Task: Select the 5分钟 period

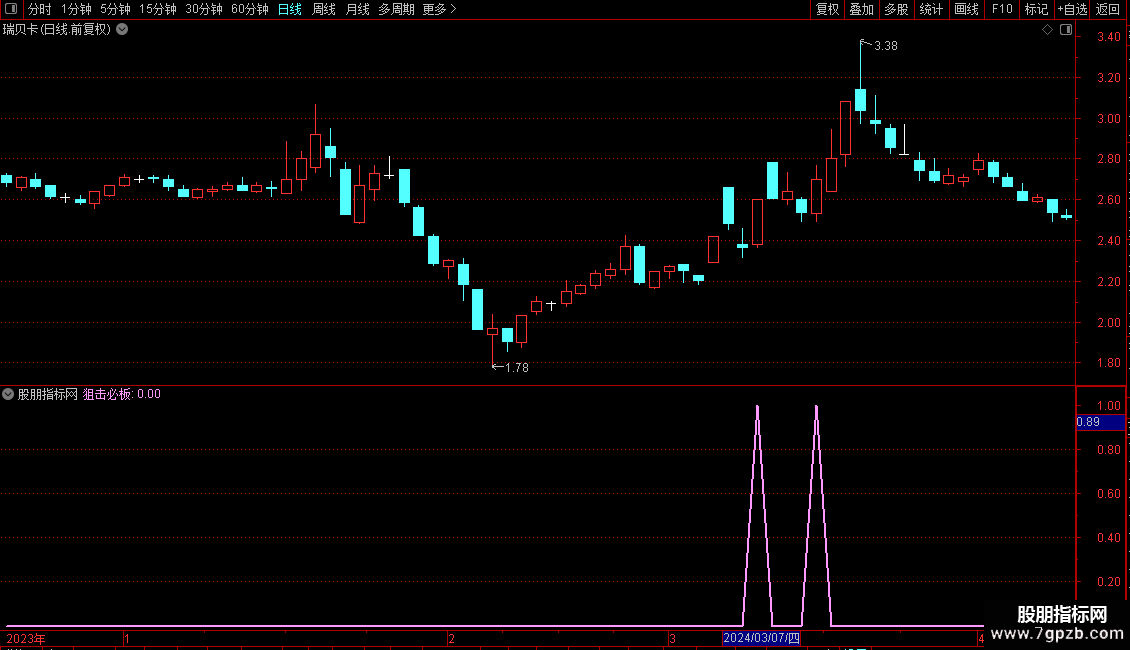Action: pyautogui.click(x=115, y=9)
